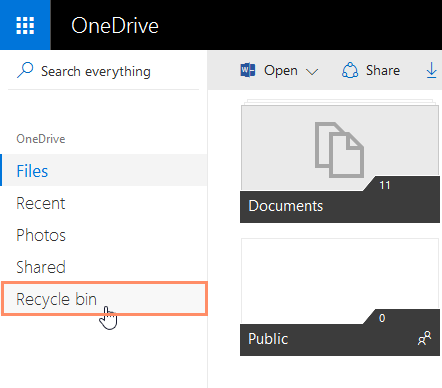Click the pages icon in the Documents tile
Screen dimensions: 442x388
pyautogui.click(x=339, y=150)
